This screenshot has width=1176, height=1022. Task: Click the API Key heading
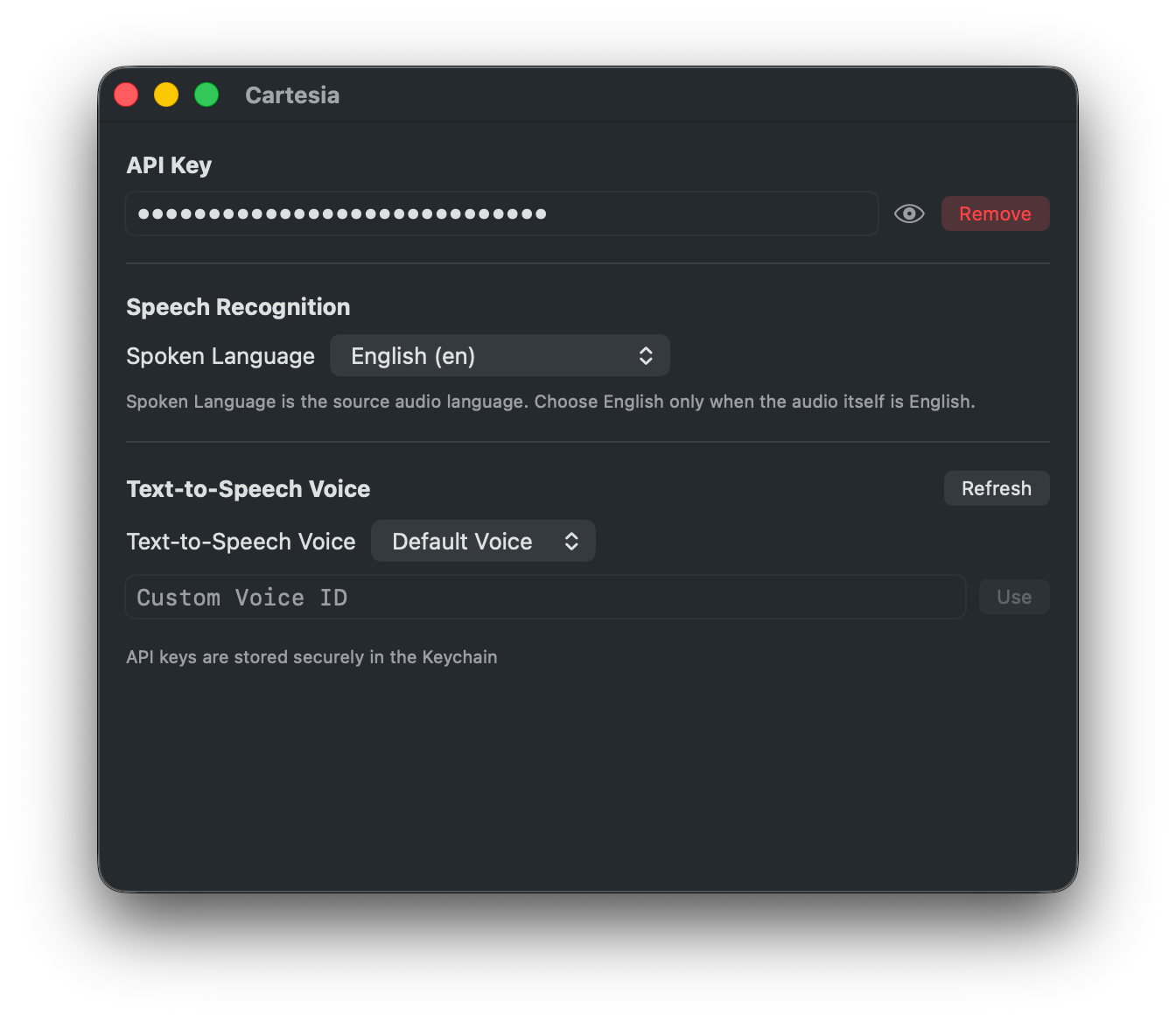(169, 165)
